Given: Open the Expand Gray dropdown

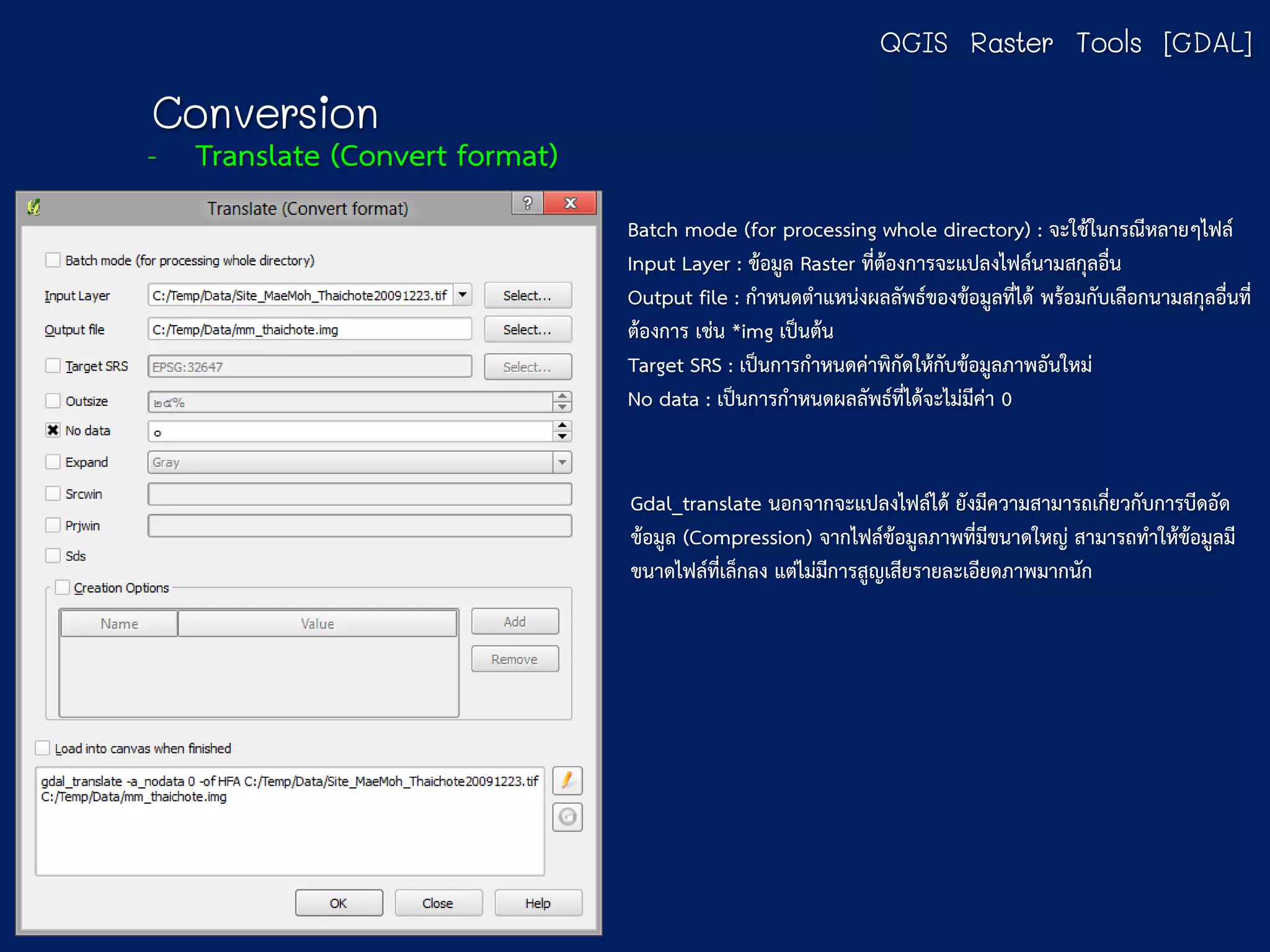Looking at the screenshot, I should (x=562, y=462).
